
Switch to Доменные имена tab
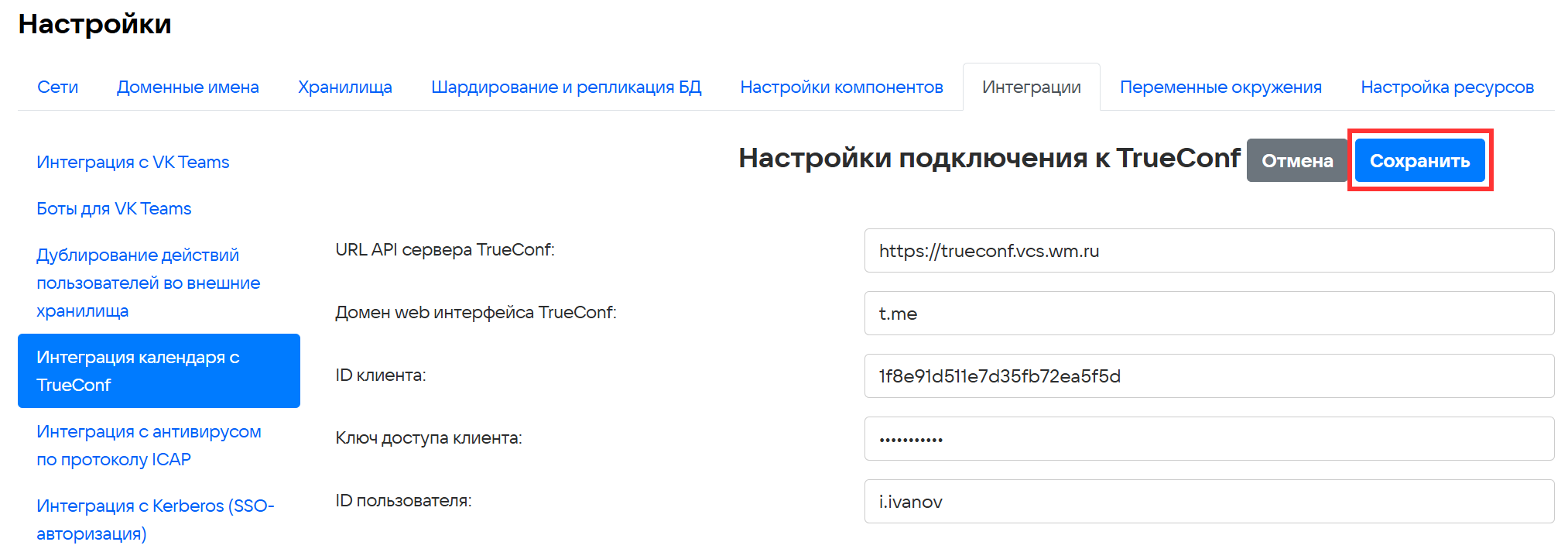click(187, 87)
